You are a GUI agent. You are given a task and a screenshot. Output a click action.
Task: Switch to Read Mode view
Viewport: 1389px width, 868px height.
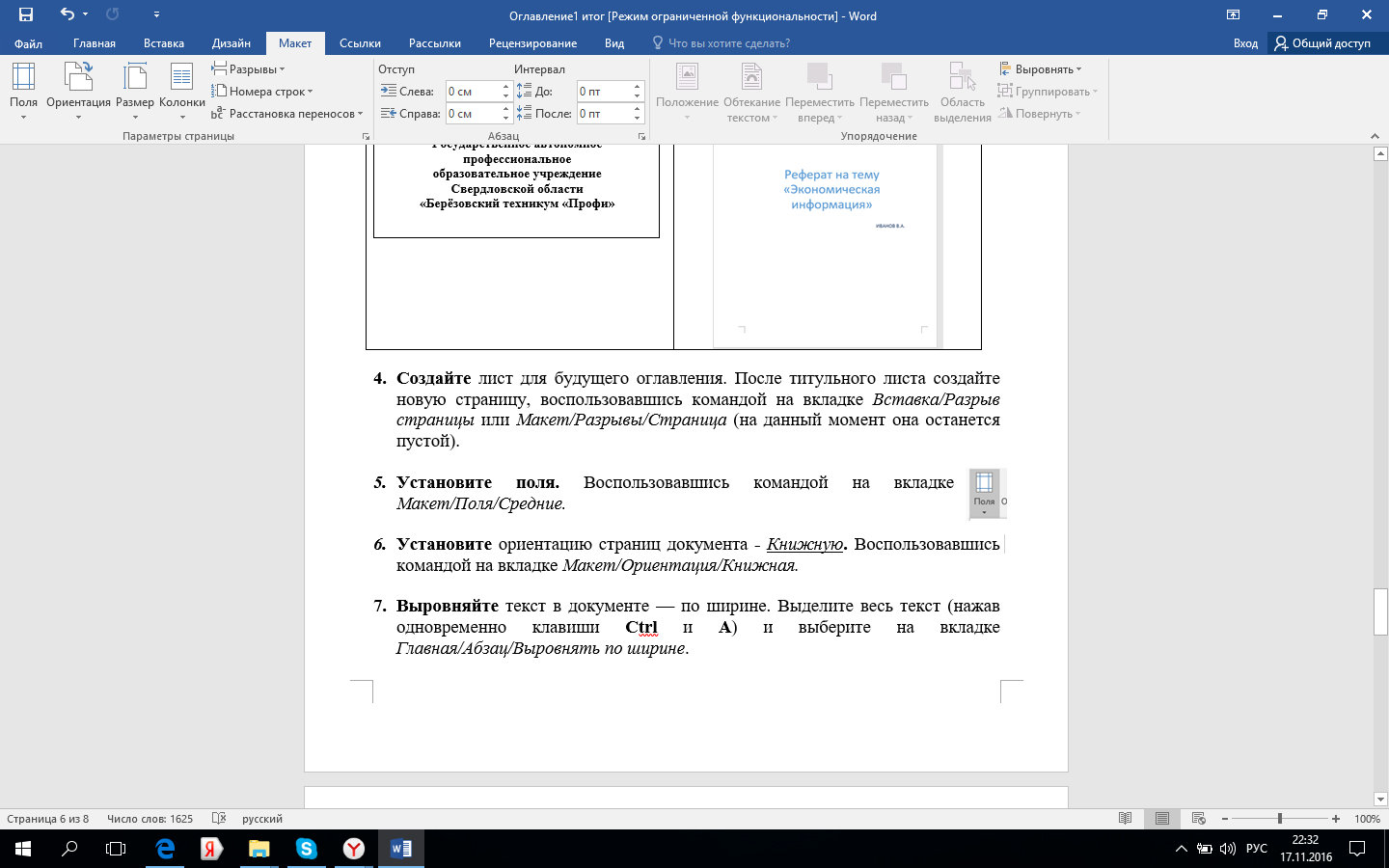pyautogui.click(x=1126, y=819)
